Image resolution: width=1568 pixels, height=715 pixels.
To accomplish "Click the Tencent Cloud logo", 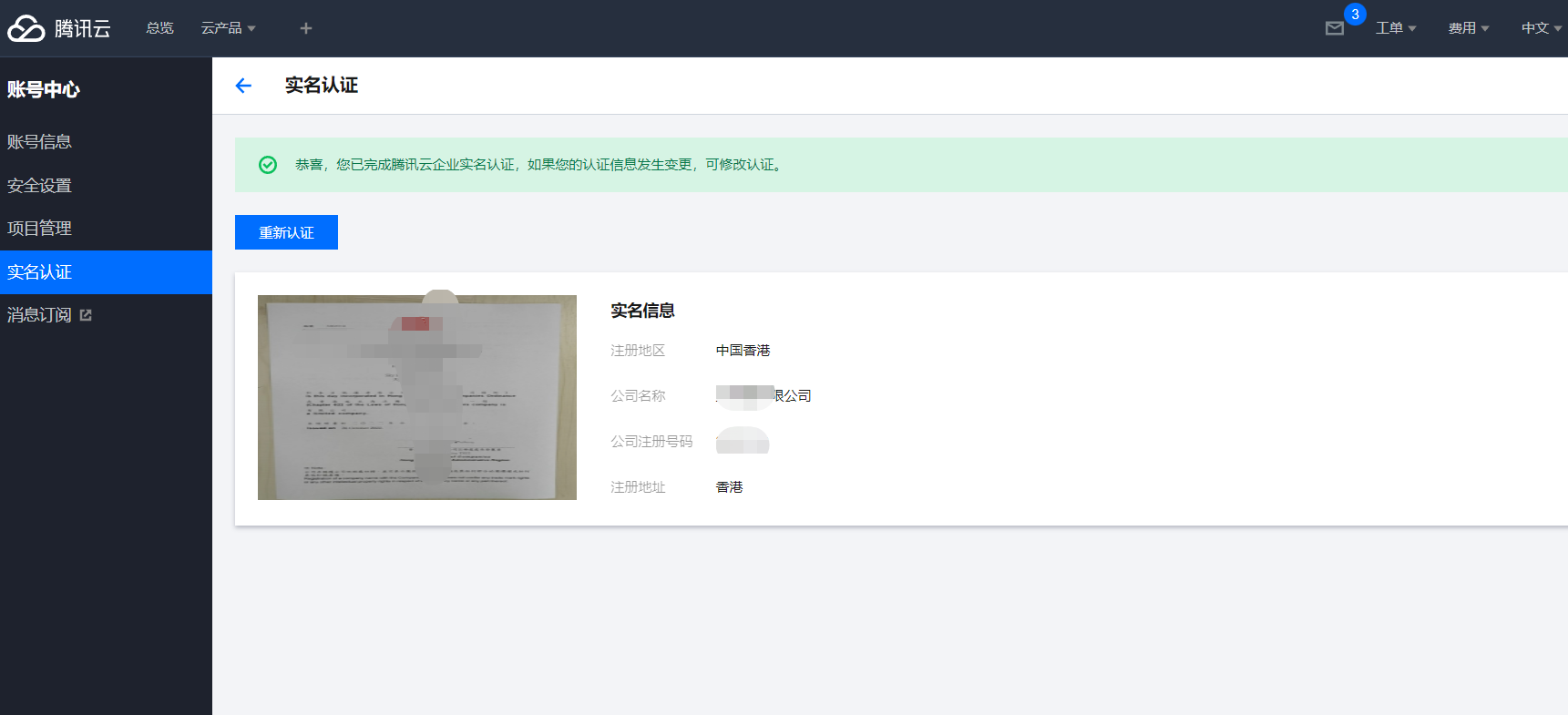I will pos(59,28).
